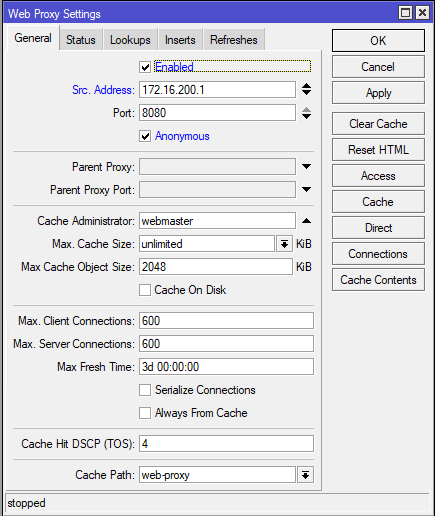Open the Access list

click(x=378, y=176)
